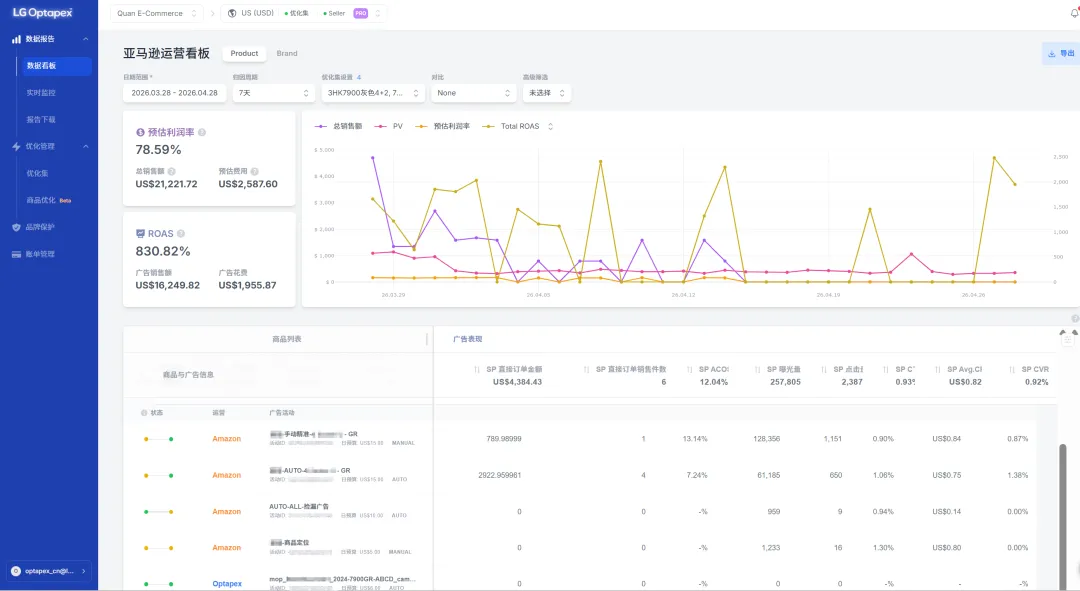Click sort icon for SP 直接订单金额 column

pos(477,370)
